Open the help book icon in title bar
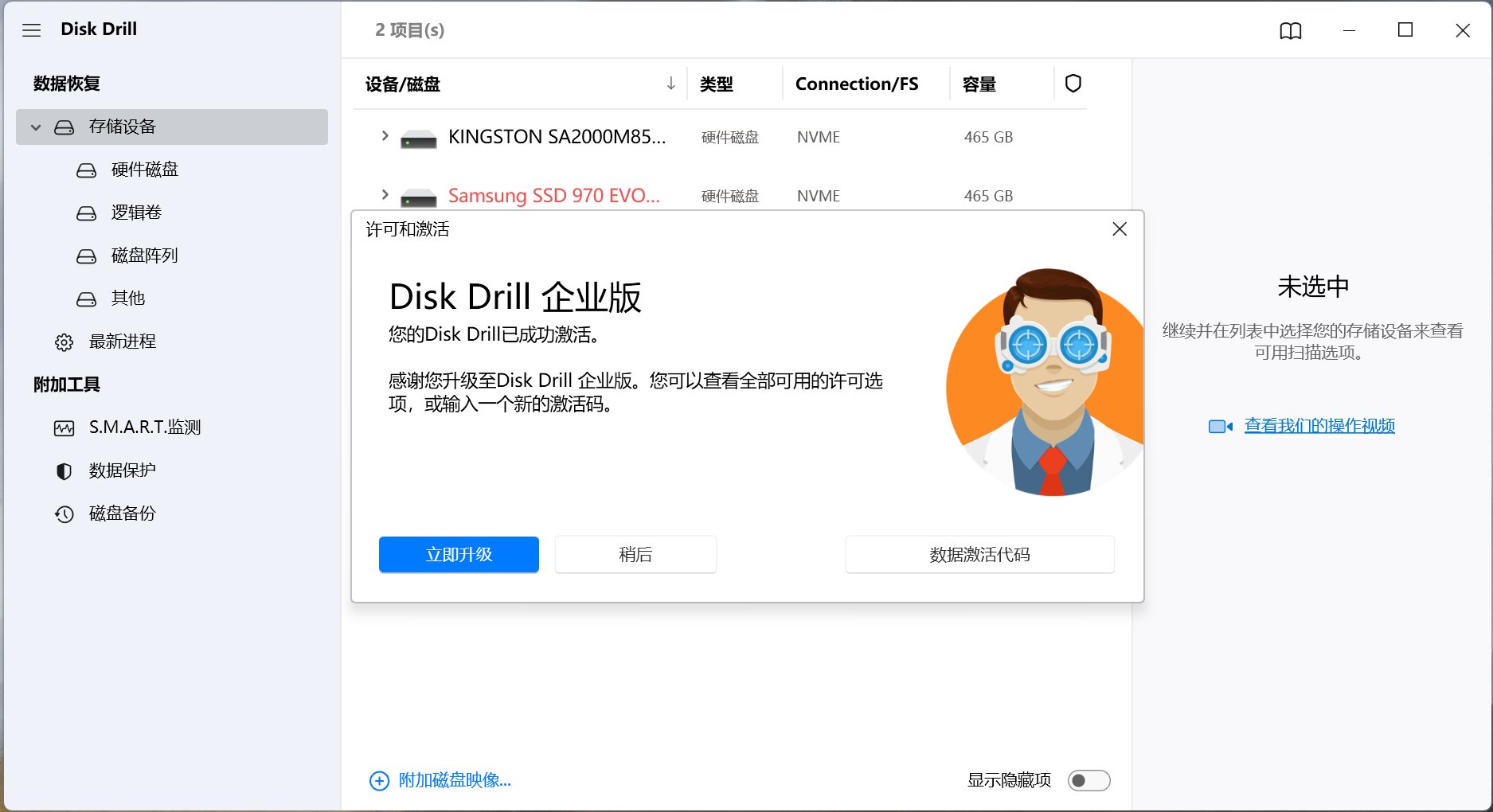Image resolution: width=1493 pixels, height=812 pixels. click(x=1291, y=30)
